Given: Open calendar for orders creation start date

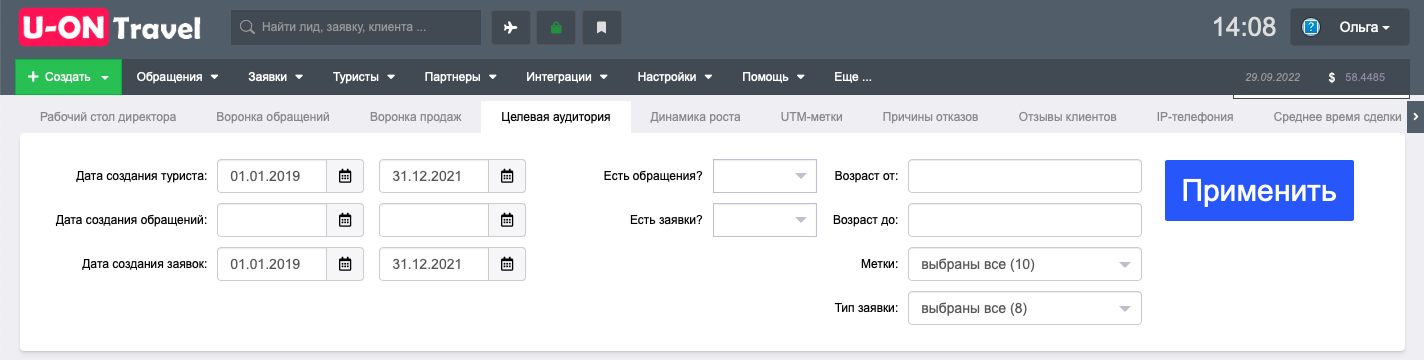Looking at the screenshot, I should (x=345, y=264).
